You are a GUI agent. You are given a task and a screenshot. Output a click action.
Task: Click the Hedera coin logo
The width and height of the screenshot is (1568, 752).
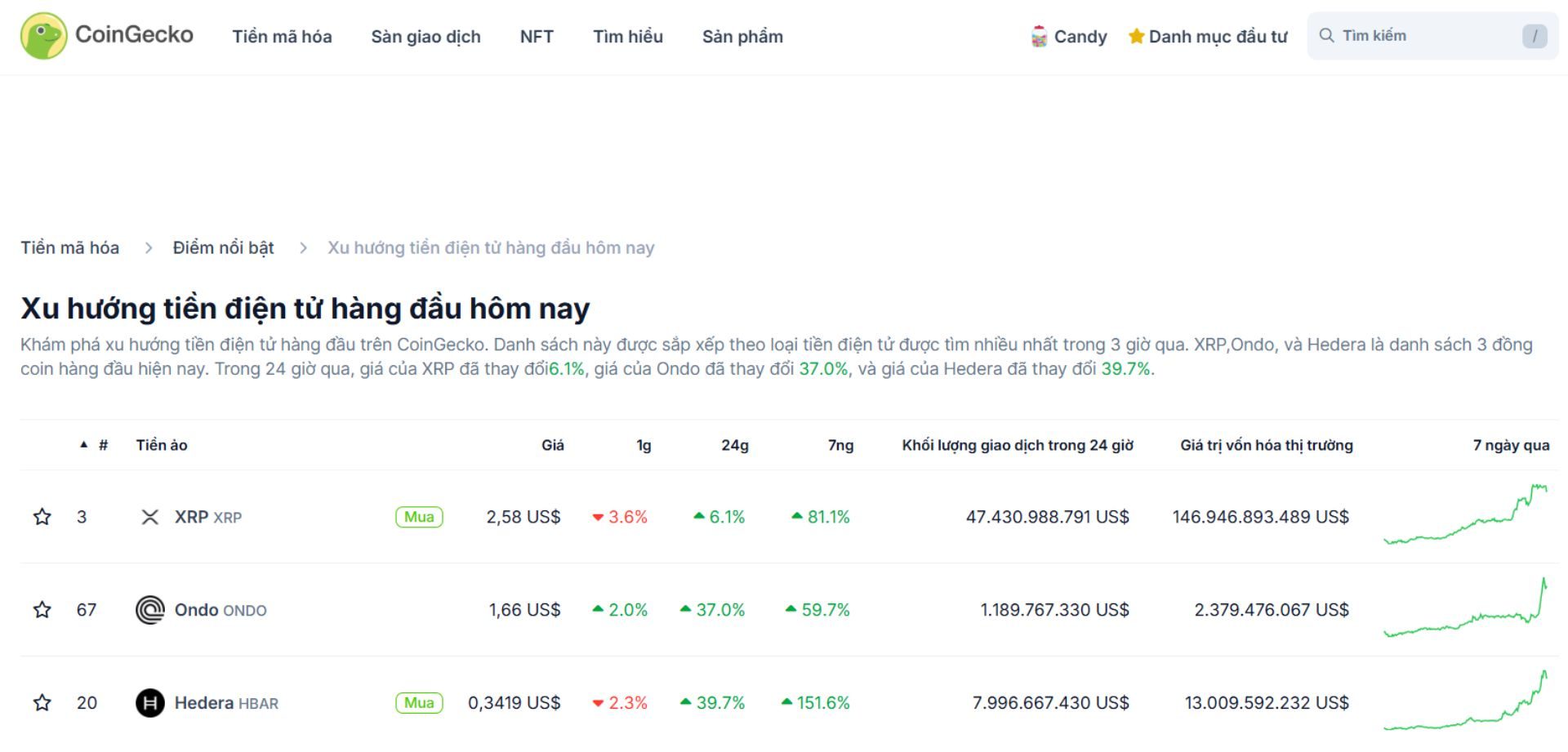tap(149, 702)
